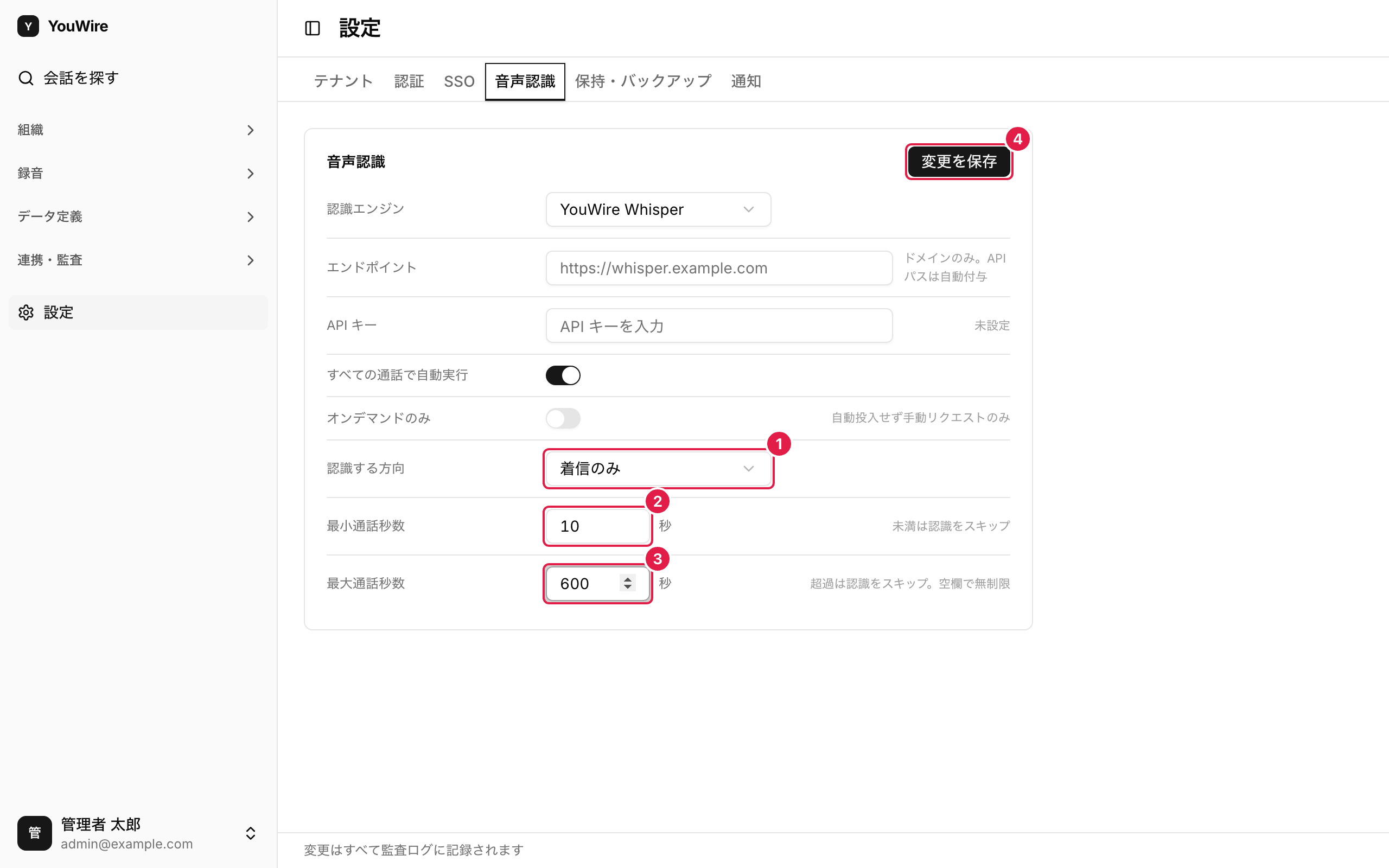The width and height of the screenshot is (1389, 868).
Task: Open the 認識エンジン dropdown
Action: [658, 209]
